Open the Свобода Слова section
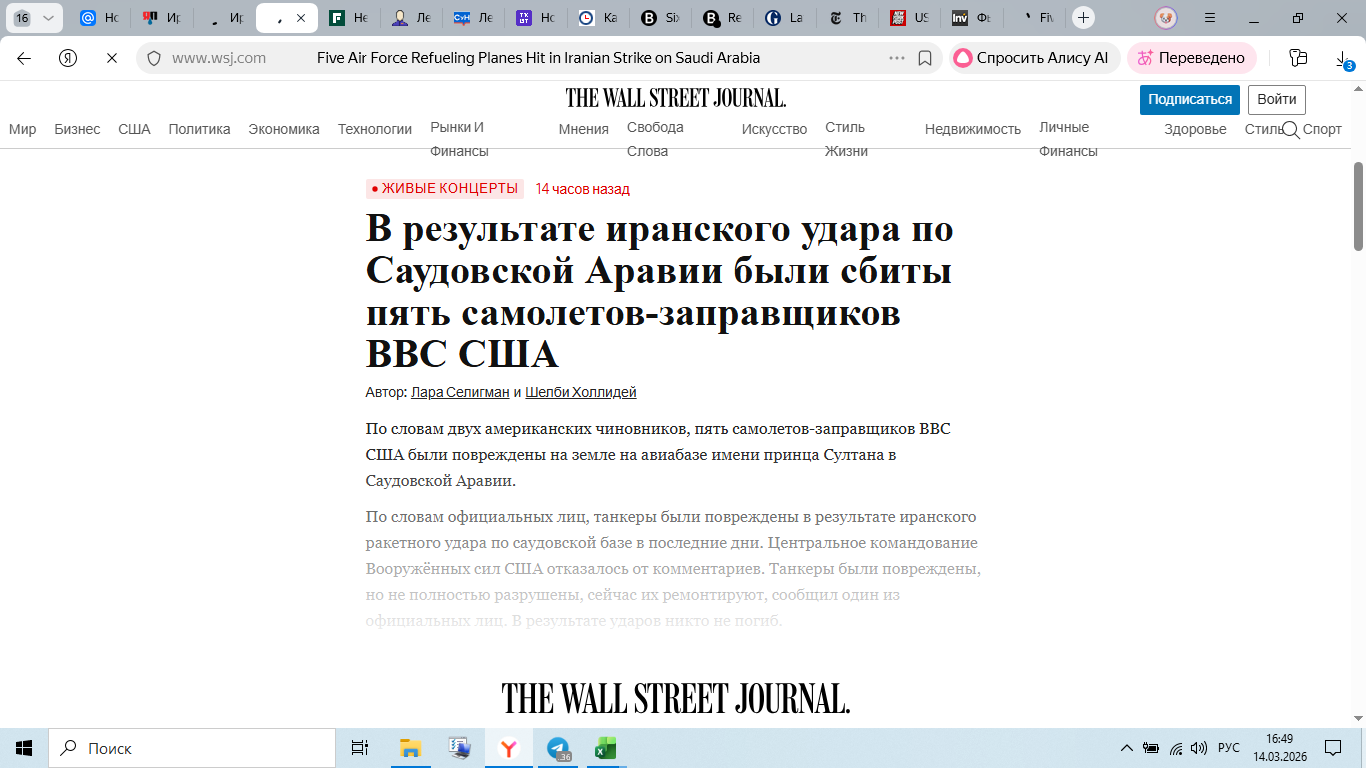The image size is (1366, 768). coord(655,139)
